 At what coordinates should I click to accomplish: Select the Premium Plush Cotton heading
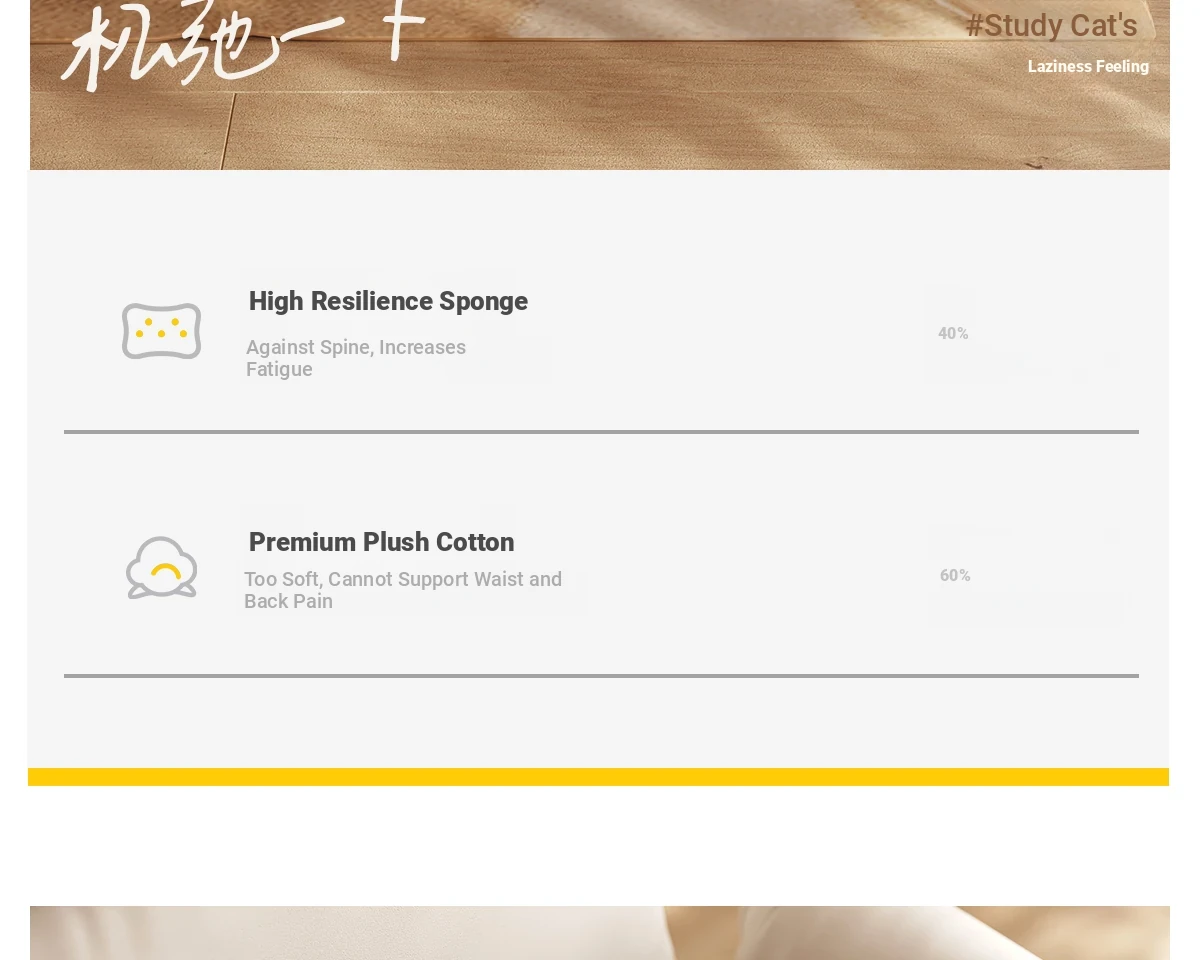click(381, 542)
